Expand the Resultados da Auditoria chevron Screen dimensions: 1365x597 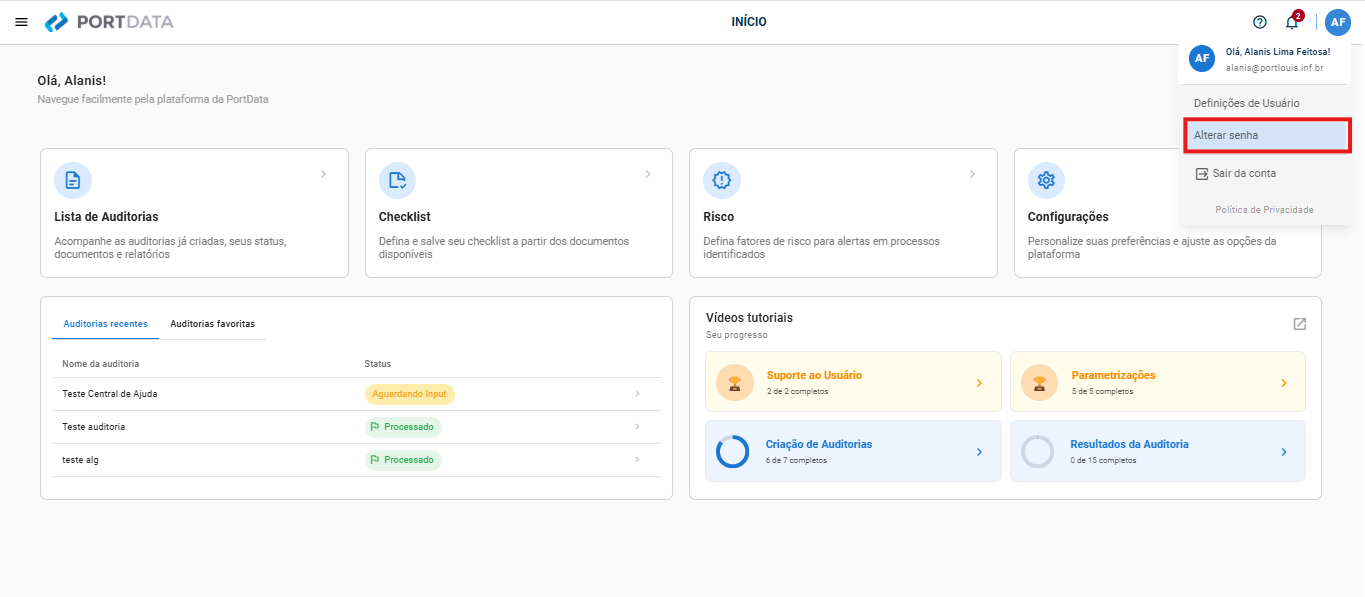point(1284,452)
